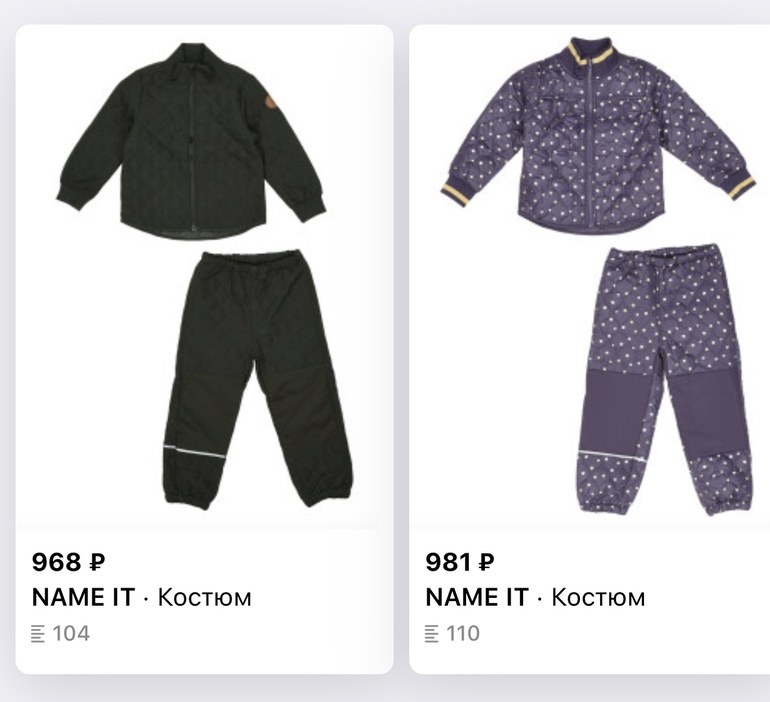Click the black quilted pants image

pos(257,379)
